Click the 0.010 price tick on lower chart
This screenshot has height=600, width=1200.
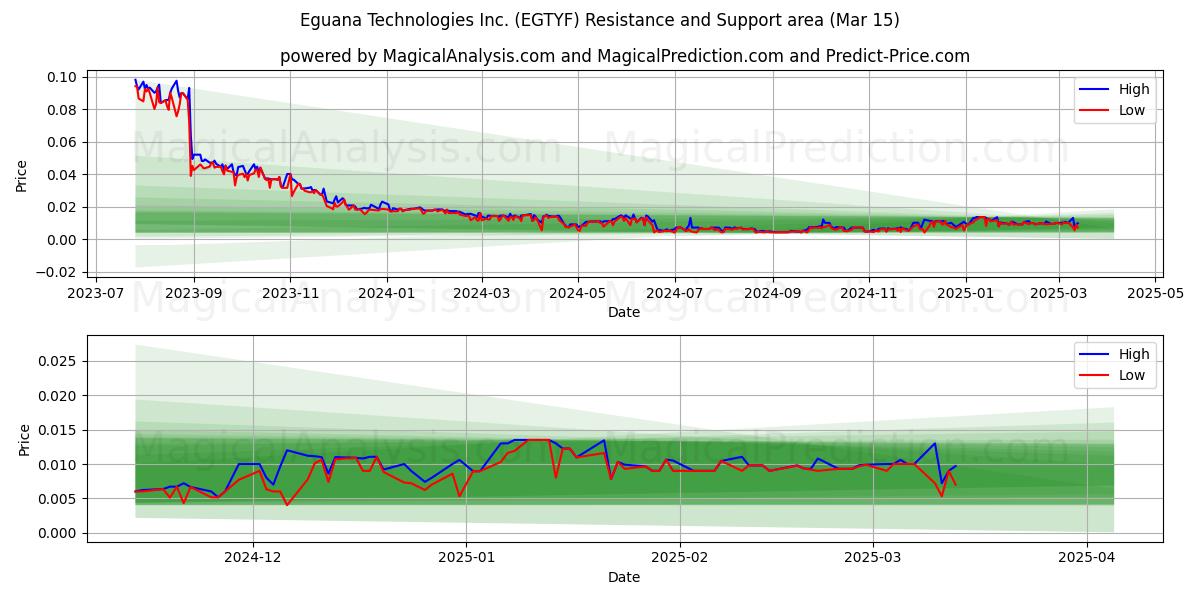tap(58, 465)
